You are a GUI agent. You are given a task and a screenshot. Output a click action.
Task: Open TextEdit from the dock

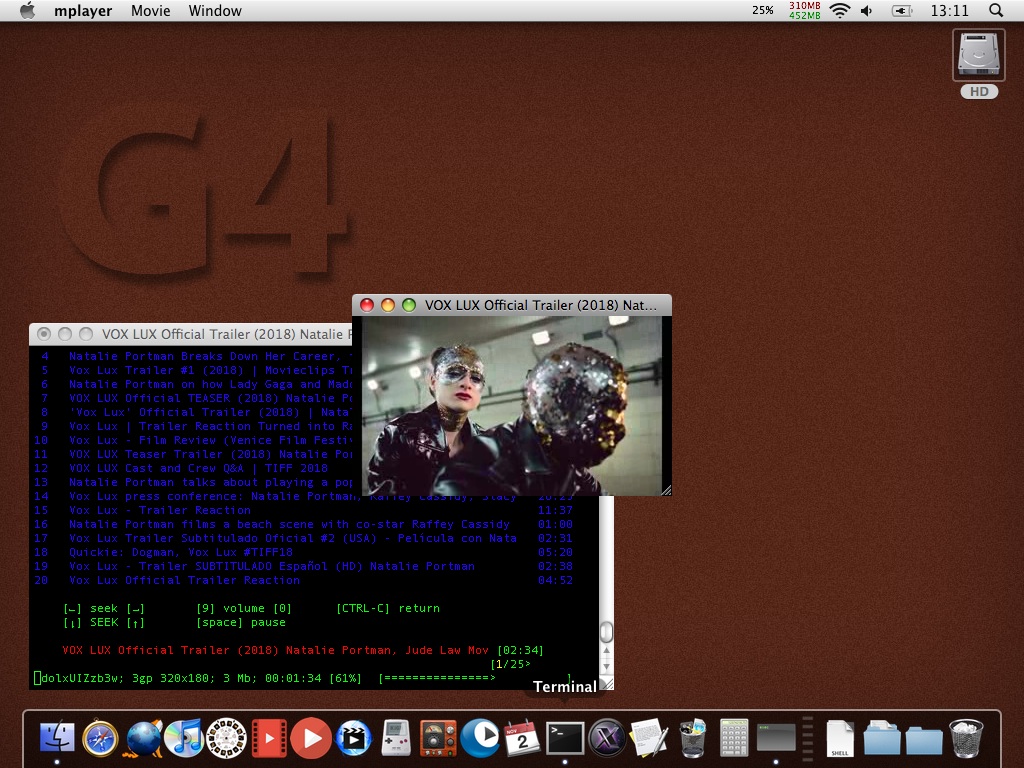648,738
